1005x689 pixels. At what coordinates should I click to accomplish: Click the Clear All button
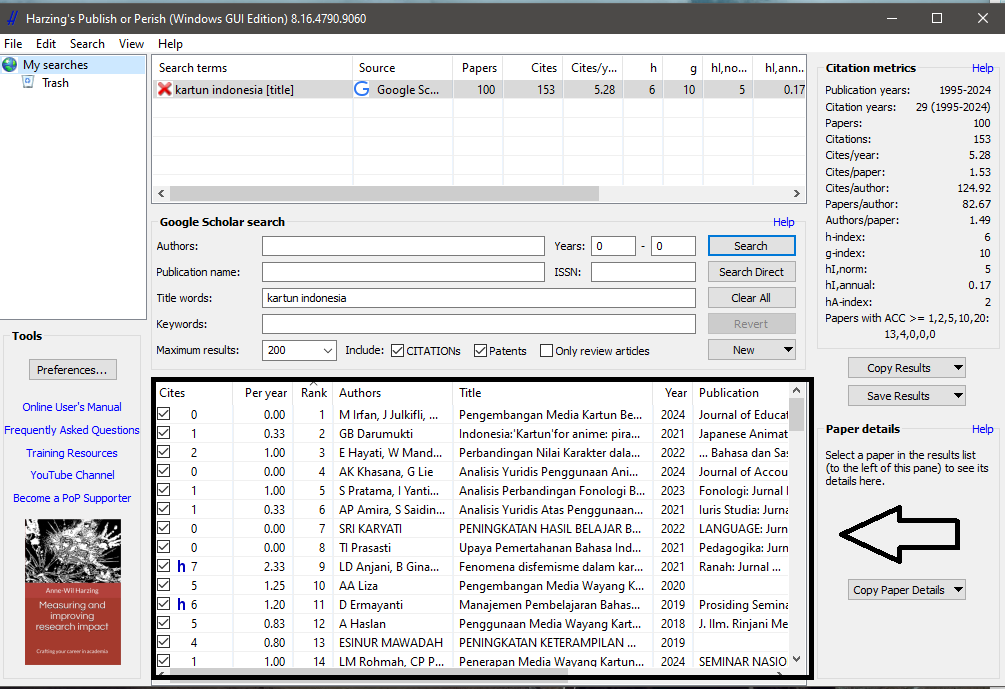[x=751, y=298]
